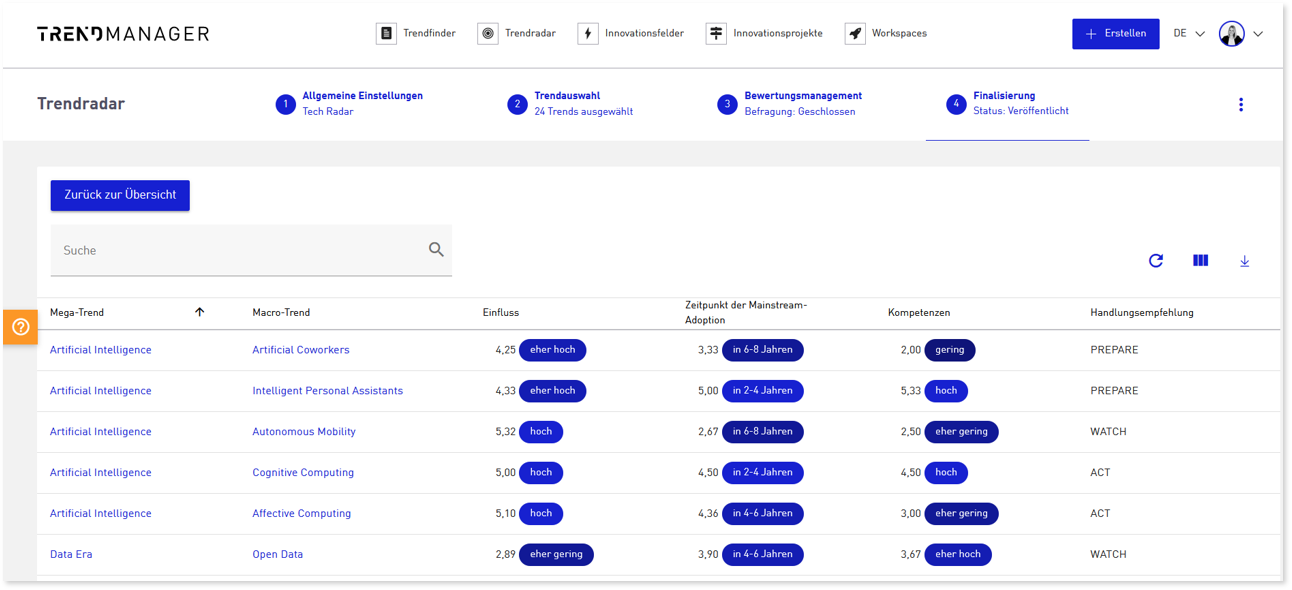Open the Cognitive Computing trend link

pos(303,473)
